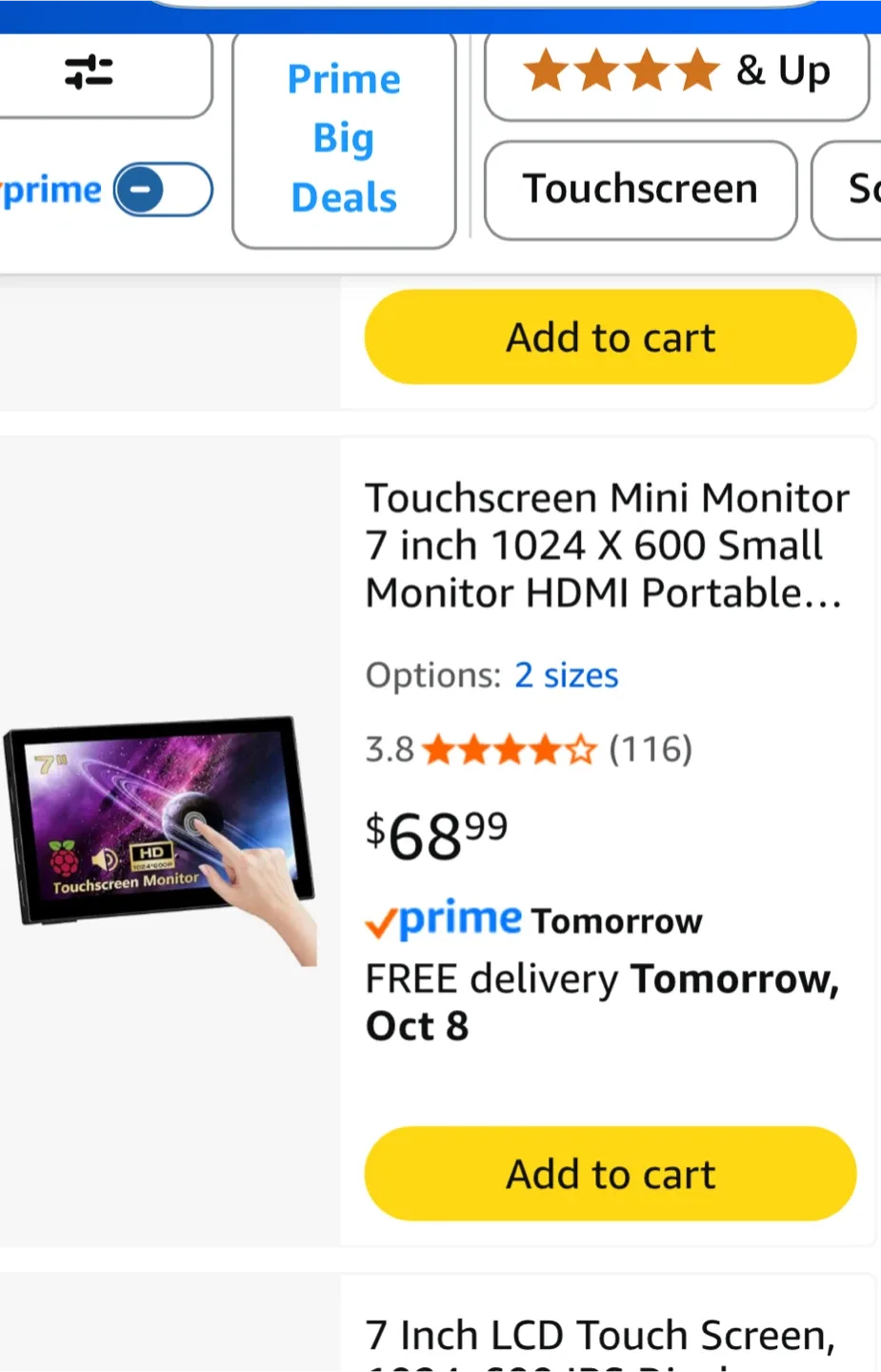Screen dimensions: 881x1372
Task: Apply the Touchscreen filter chip
Action: click(640, 190)
